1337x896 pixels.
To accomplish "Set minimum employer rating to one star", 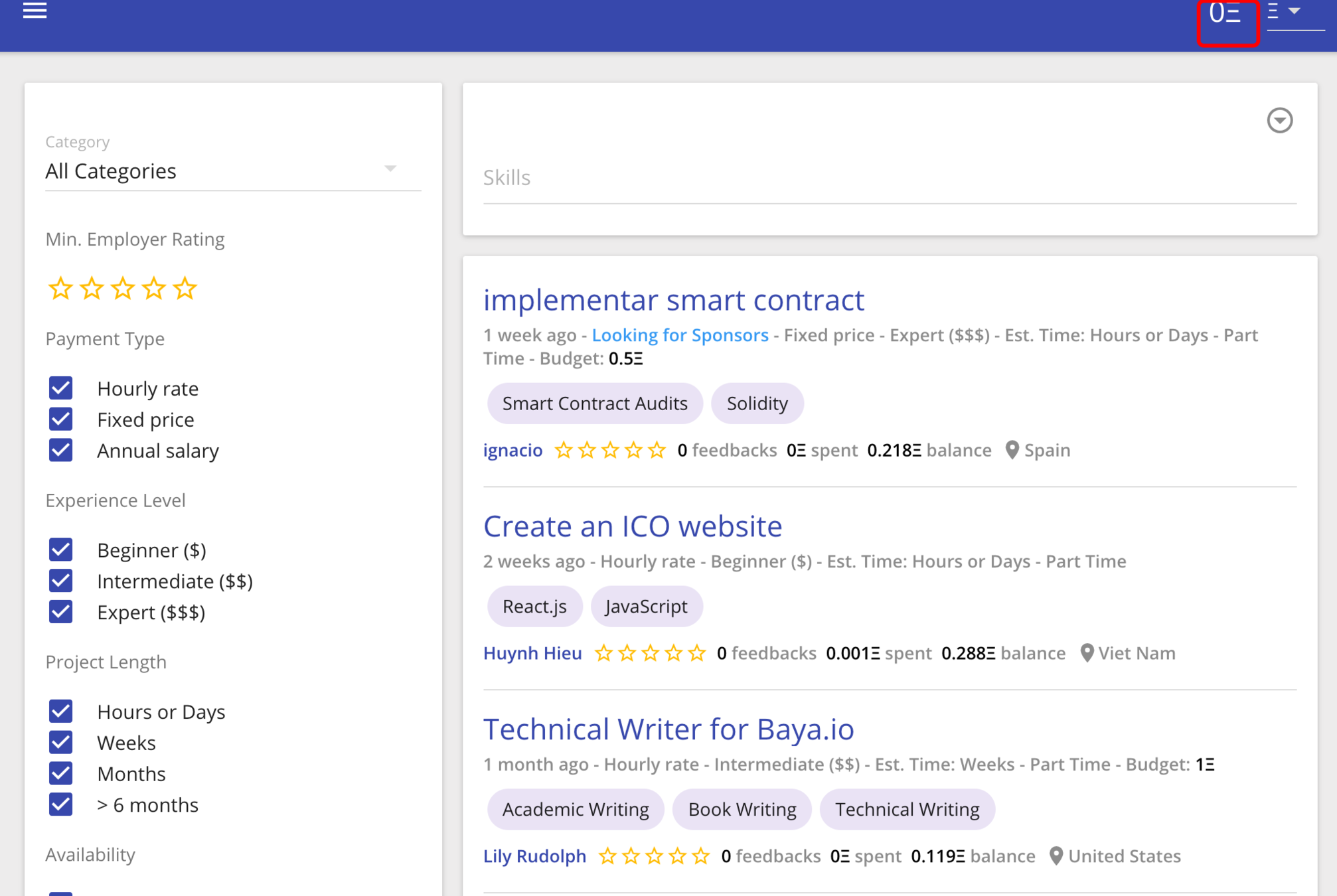I will (60, 289).
